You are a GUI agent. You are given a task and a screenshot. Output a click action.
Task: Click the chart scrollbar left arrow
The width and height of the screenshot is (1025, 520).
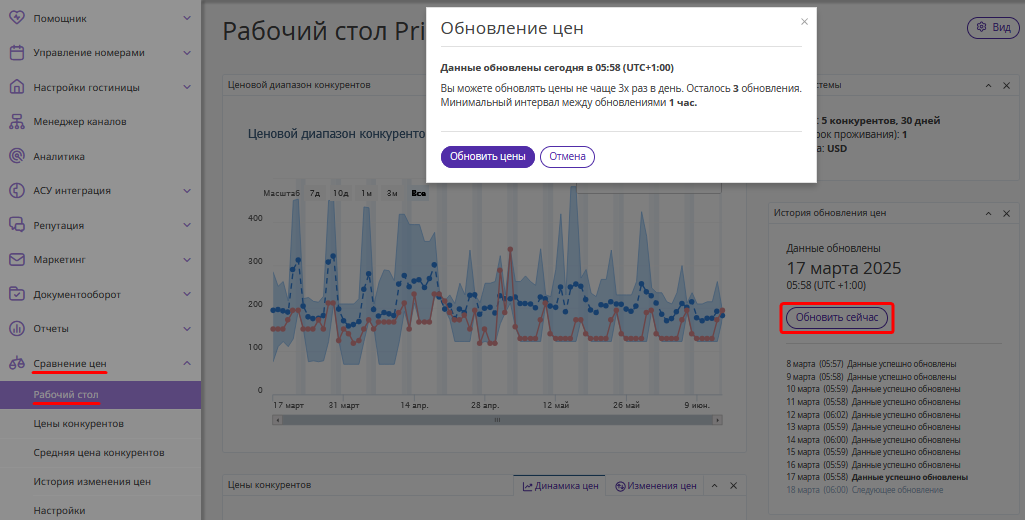pos(278,420)
